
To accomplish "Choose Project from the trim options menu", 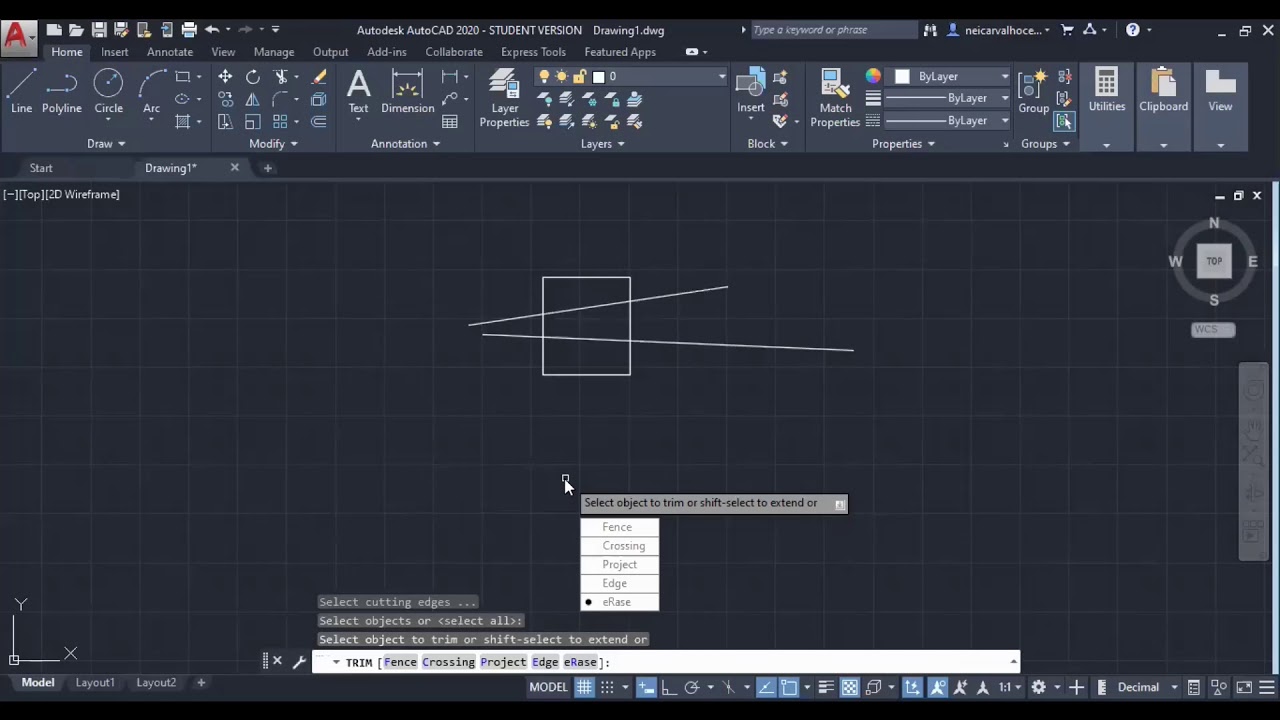I will click(620, 565).
